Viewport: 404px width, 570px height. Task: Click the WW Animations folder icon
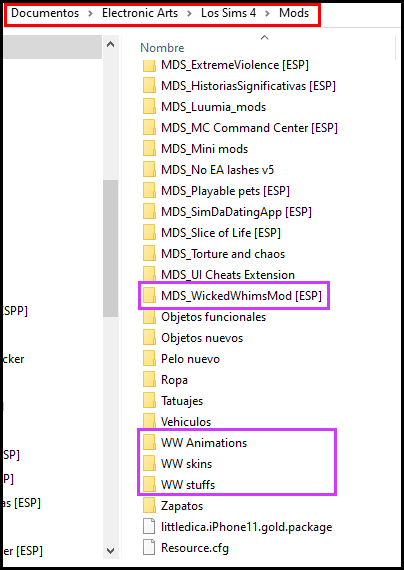[149, 443]
